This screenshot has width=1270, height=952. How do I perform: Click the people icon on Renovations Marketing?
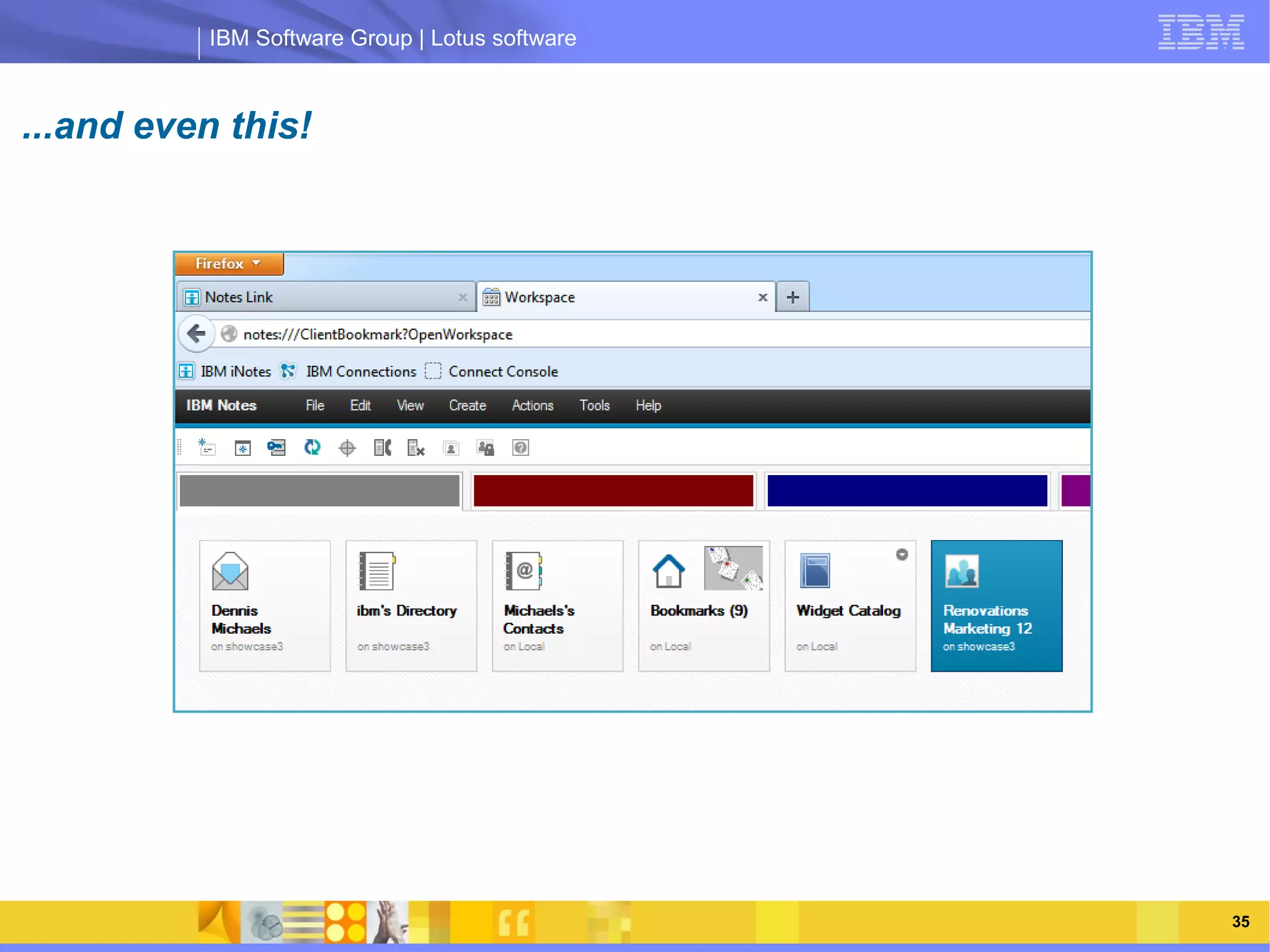point(962,571)
